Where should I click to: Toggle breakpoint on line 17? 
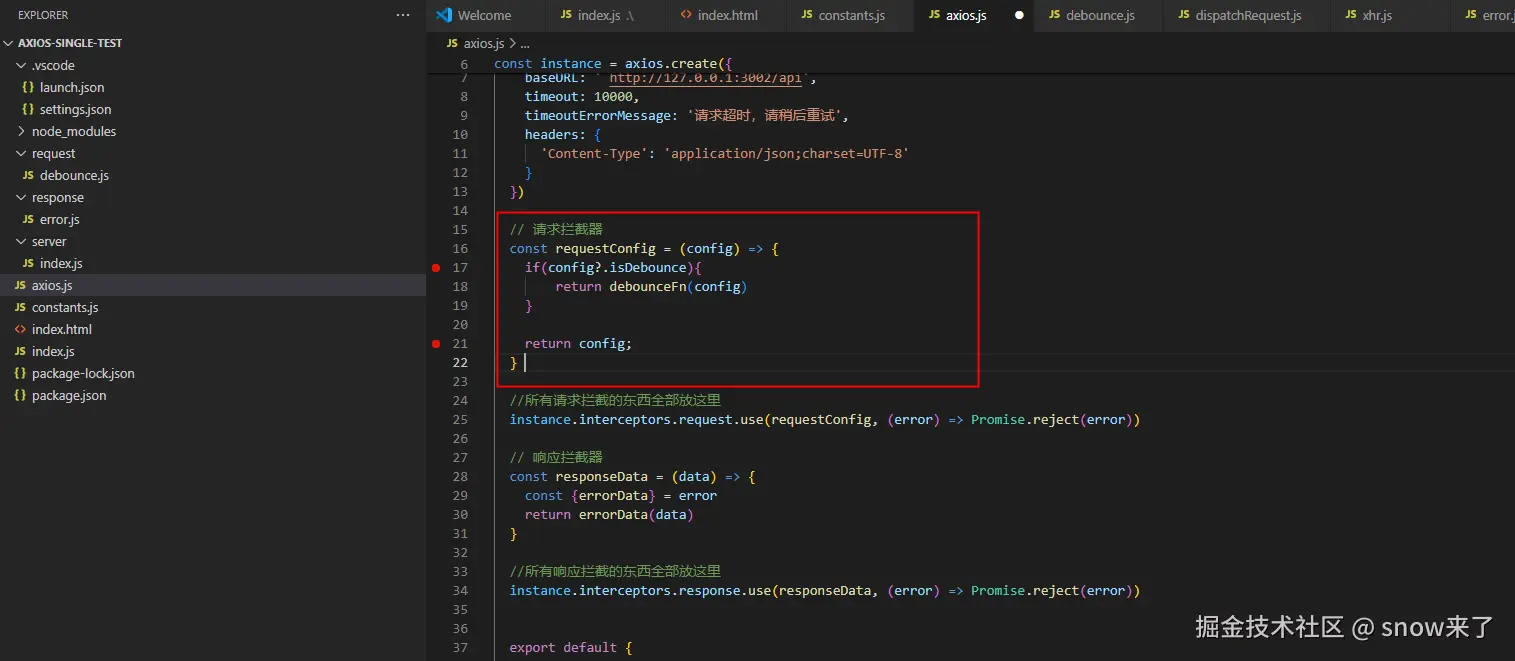pos(436,268)
